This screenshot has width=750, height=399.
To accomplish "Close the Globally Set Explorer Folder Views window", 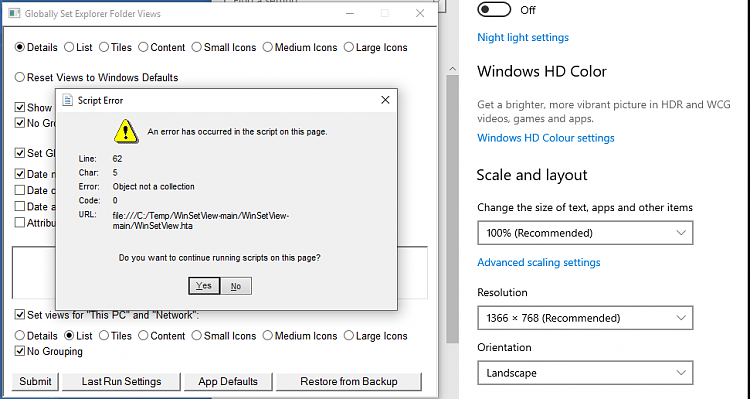I will pyautogui.click(x=420, y=13).
